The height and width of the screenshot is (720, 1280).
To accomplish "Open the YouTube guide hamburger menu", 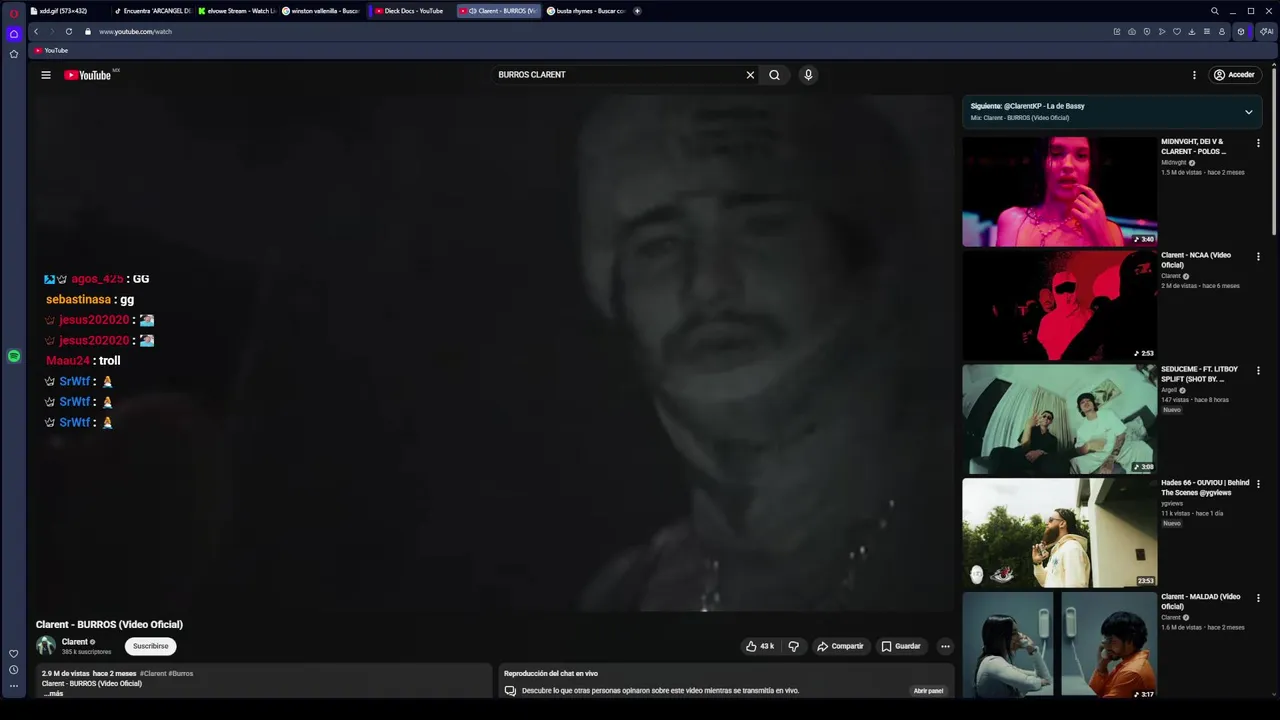I will (x=45, y=75).
